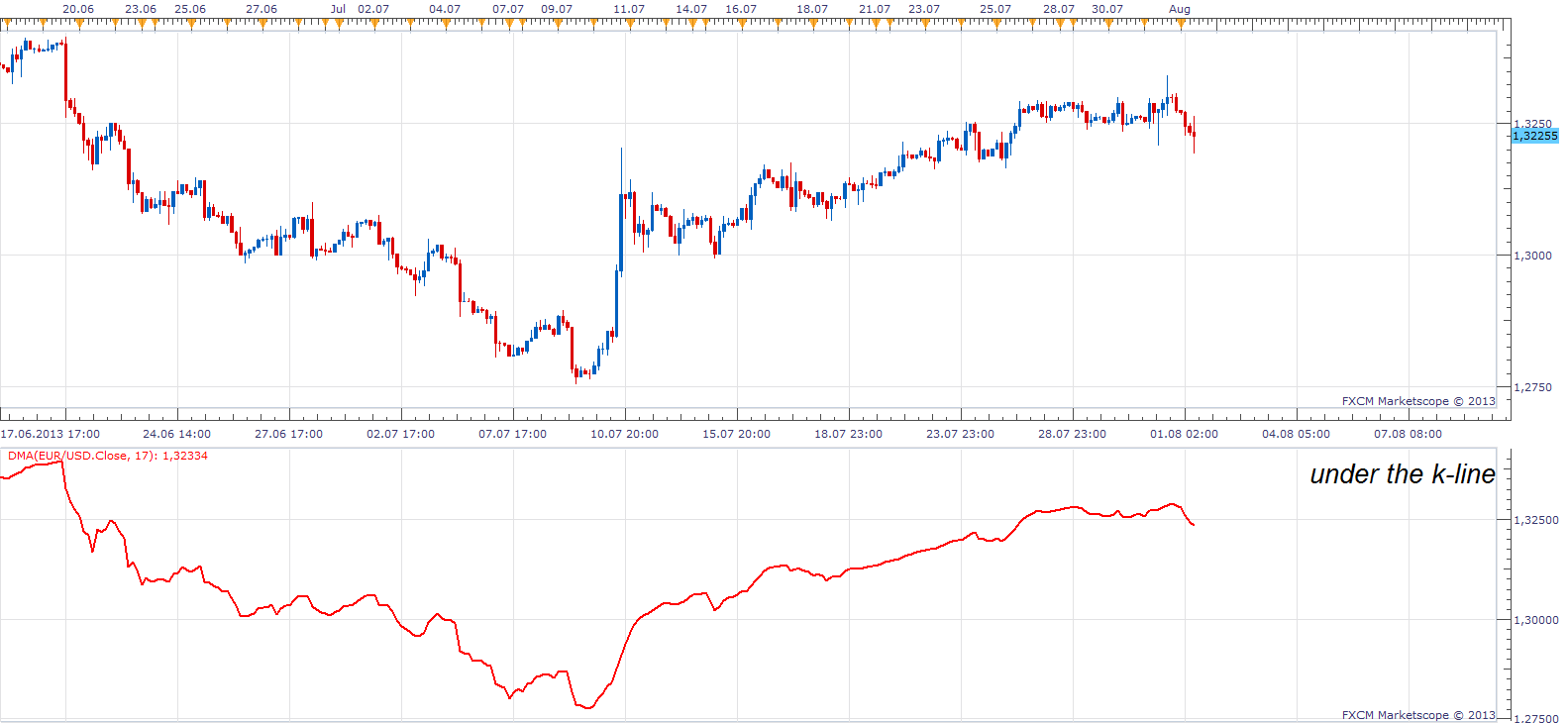Click the 07.07 date label on top axis
The width and height of the screenshot is (1568, 723).
coord(508,9)
